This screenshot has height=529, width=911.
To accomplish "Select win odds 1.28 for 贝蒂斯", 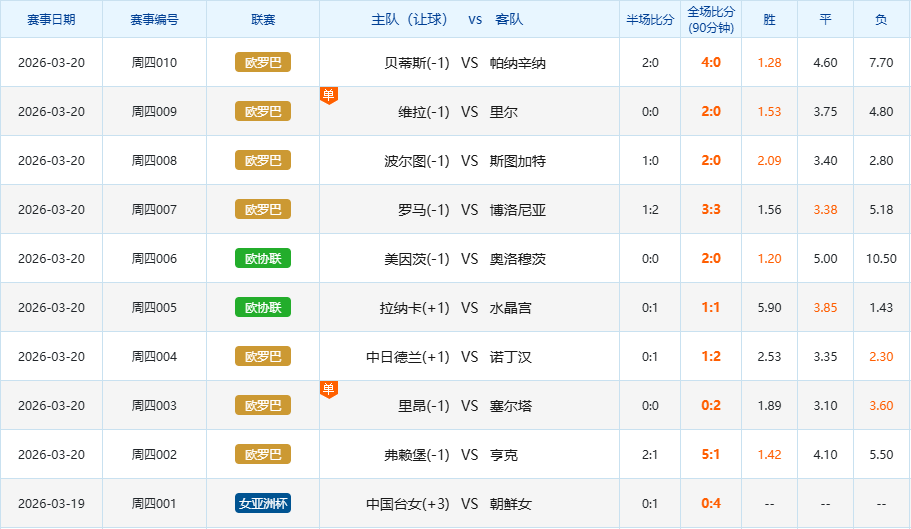I will tap(769, 62).
